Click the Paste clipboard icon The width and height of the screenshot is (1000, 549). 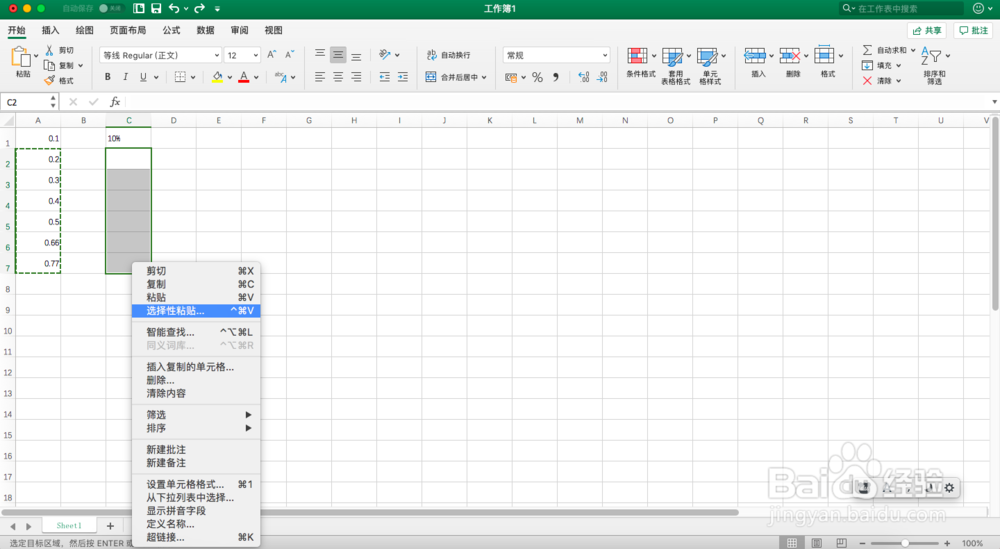point(21,57)
